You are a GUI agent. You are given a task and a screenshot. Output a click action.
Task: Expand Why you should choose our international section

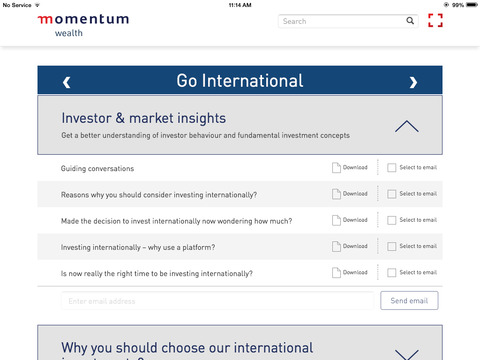pos(407,354)
